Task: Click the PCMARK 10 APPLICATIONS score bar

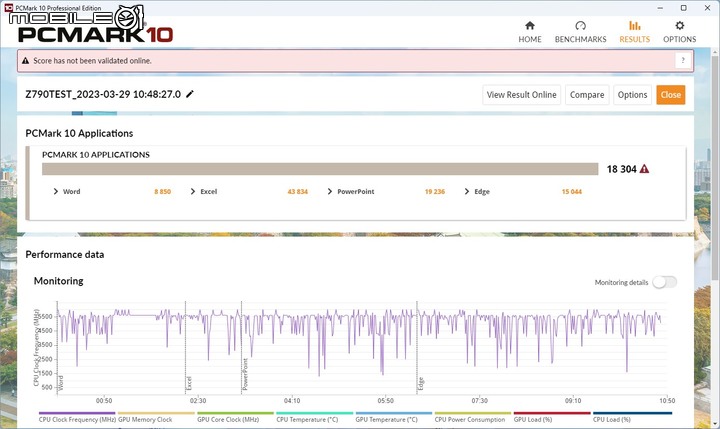Action: coord(320,169)
